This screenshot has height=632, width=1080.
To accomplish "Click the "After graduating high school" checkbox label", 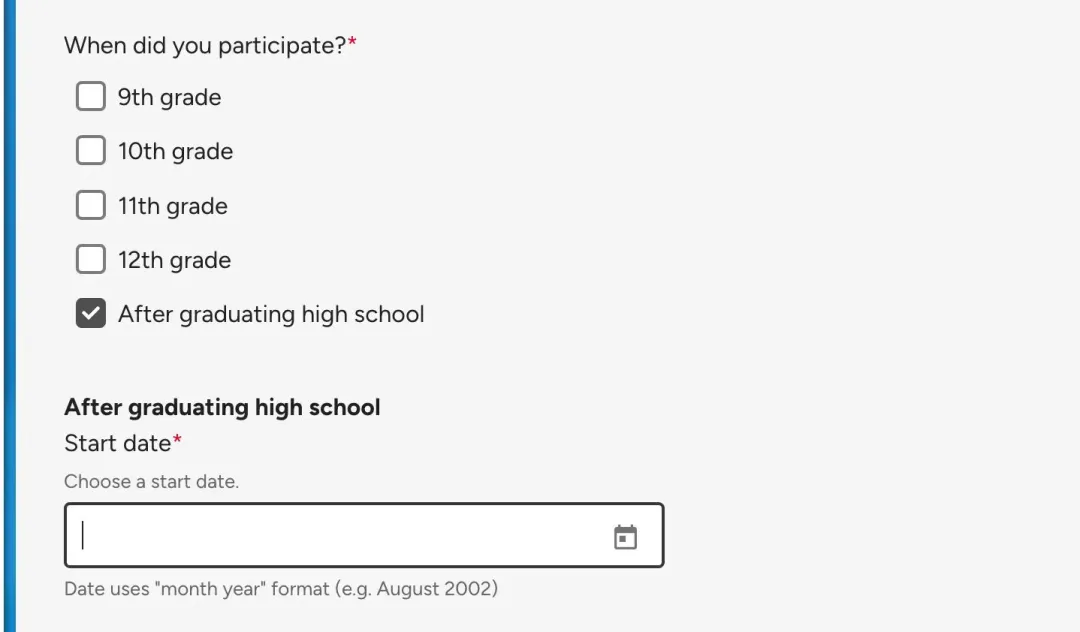I will (271, 315).
